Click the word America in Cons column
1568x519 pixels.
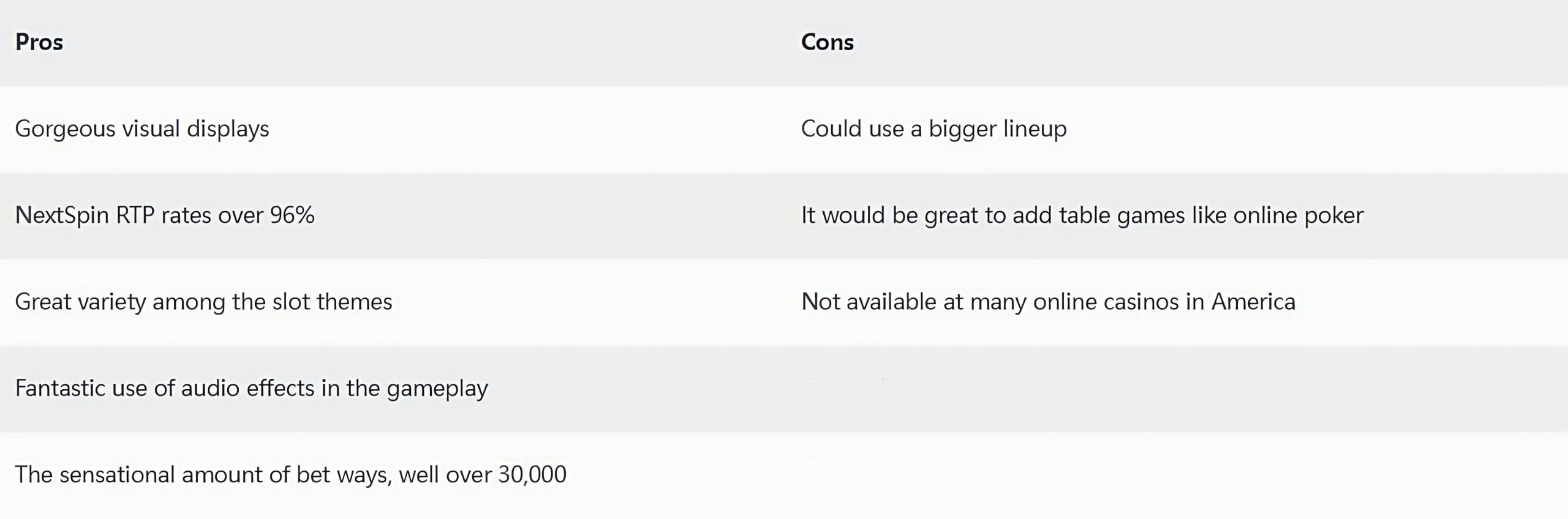(x=1253, y=302)
